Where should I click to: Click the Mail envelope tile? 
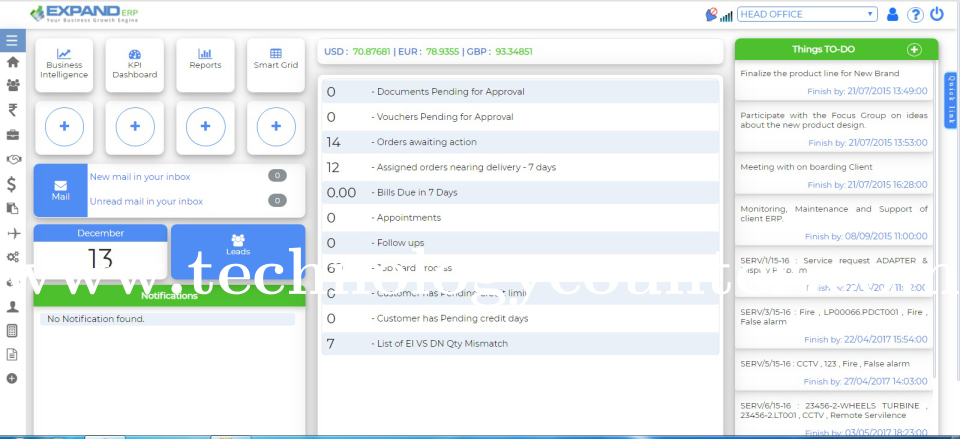click(61, 190)
